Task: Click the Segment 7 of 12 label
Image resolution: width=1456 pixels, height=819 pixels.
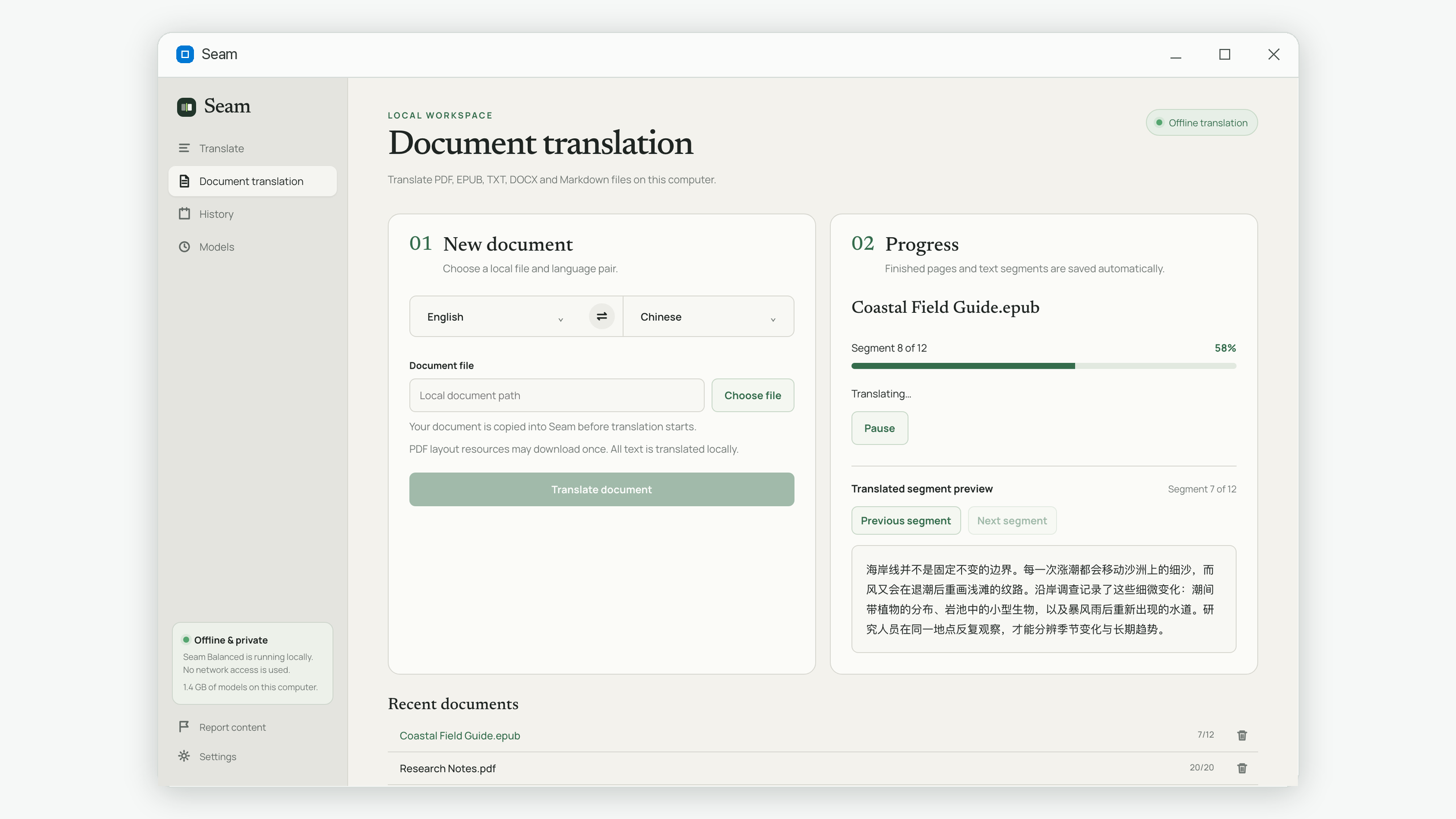Action: 1202,489
